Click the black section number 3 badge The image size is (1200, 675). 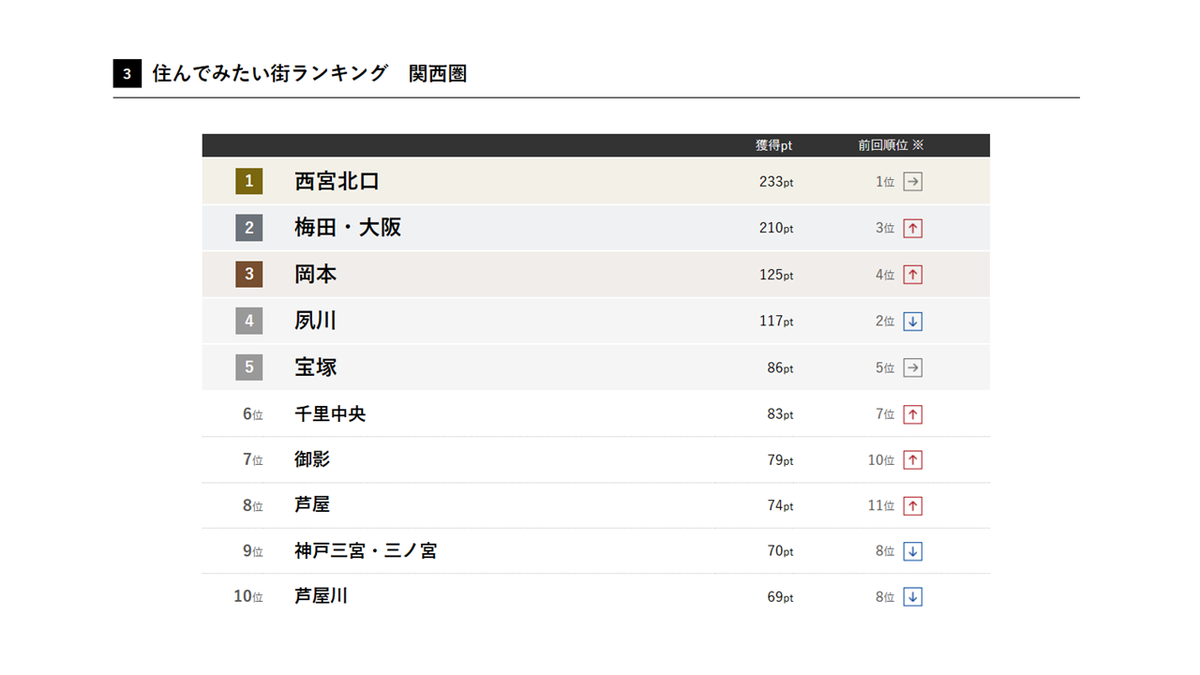(x=127, y=74)
